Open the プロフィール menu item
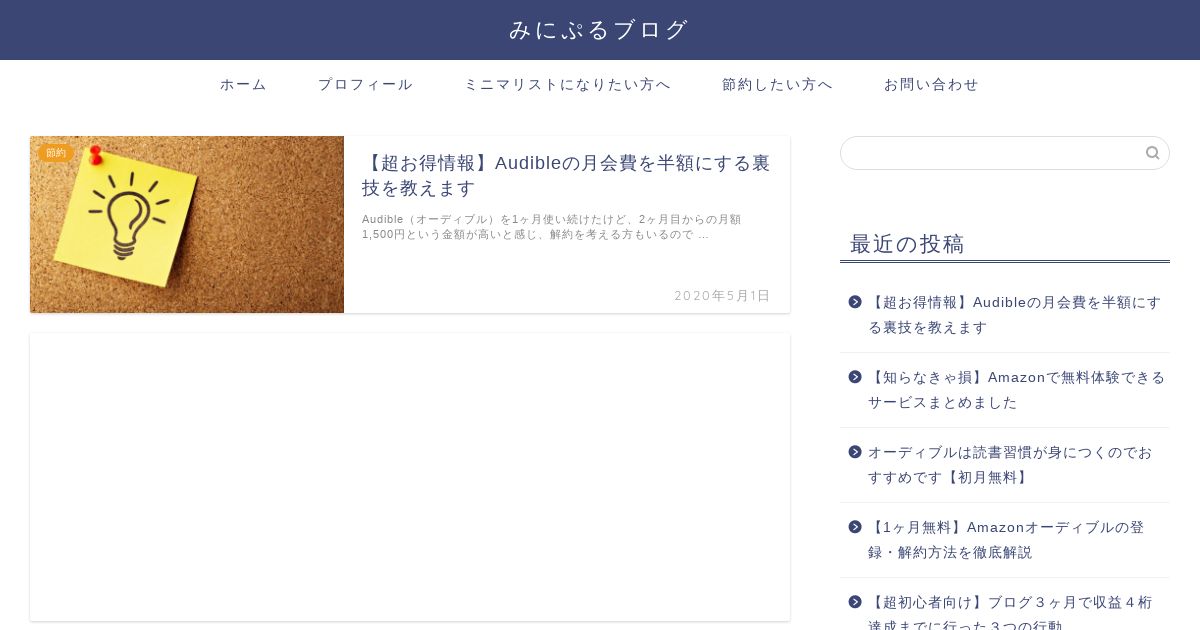1200x630 pixels. [365, 84]
